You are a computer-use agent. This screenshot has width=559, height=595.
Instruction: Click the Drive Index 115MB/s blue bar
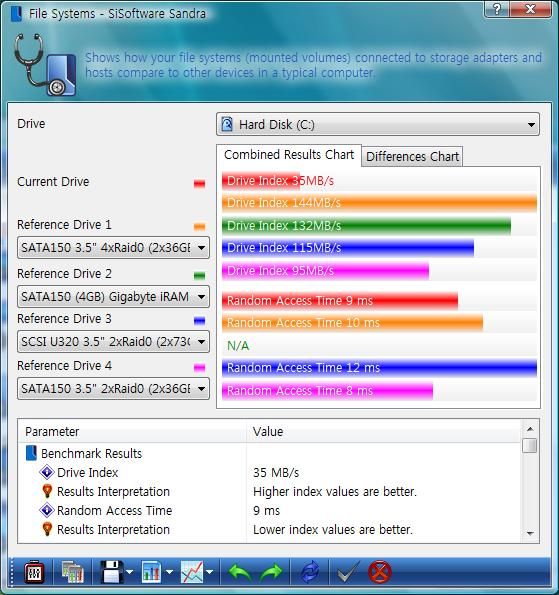pyautogui.click(x=348, y=248)
